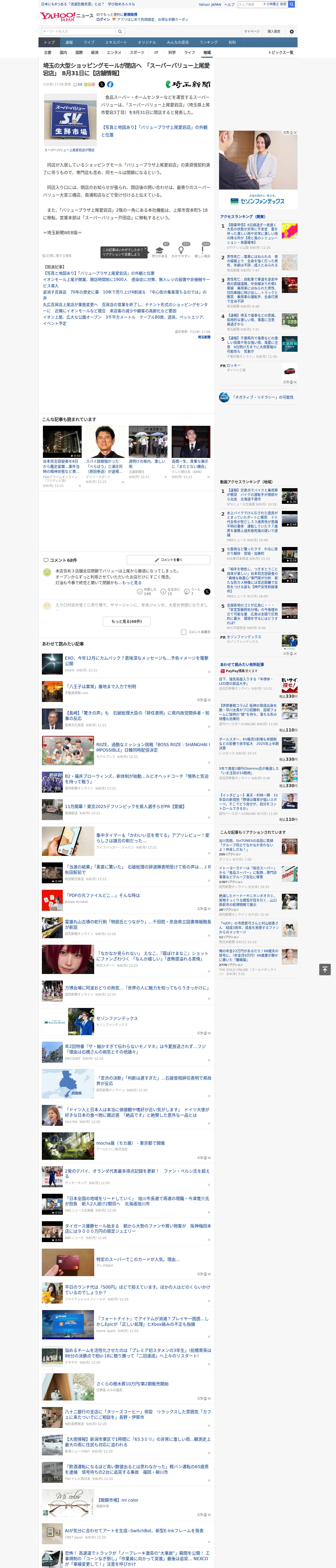Click the scroll-to-top arrow button
Screen dimensions: 336x1568
tap(325, 970)
